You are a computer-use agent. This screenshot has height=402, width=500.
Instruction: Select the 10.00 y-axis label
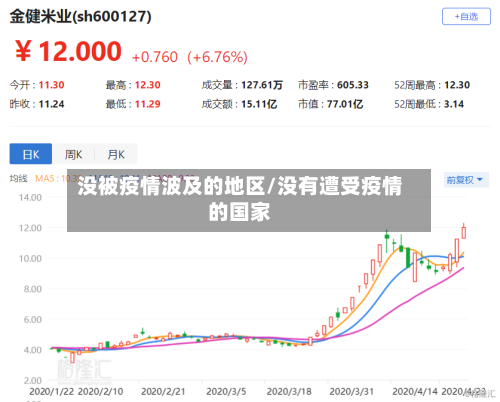coord(30,258)
